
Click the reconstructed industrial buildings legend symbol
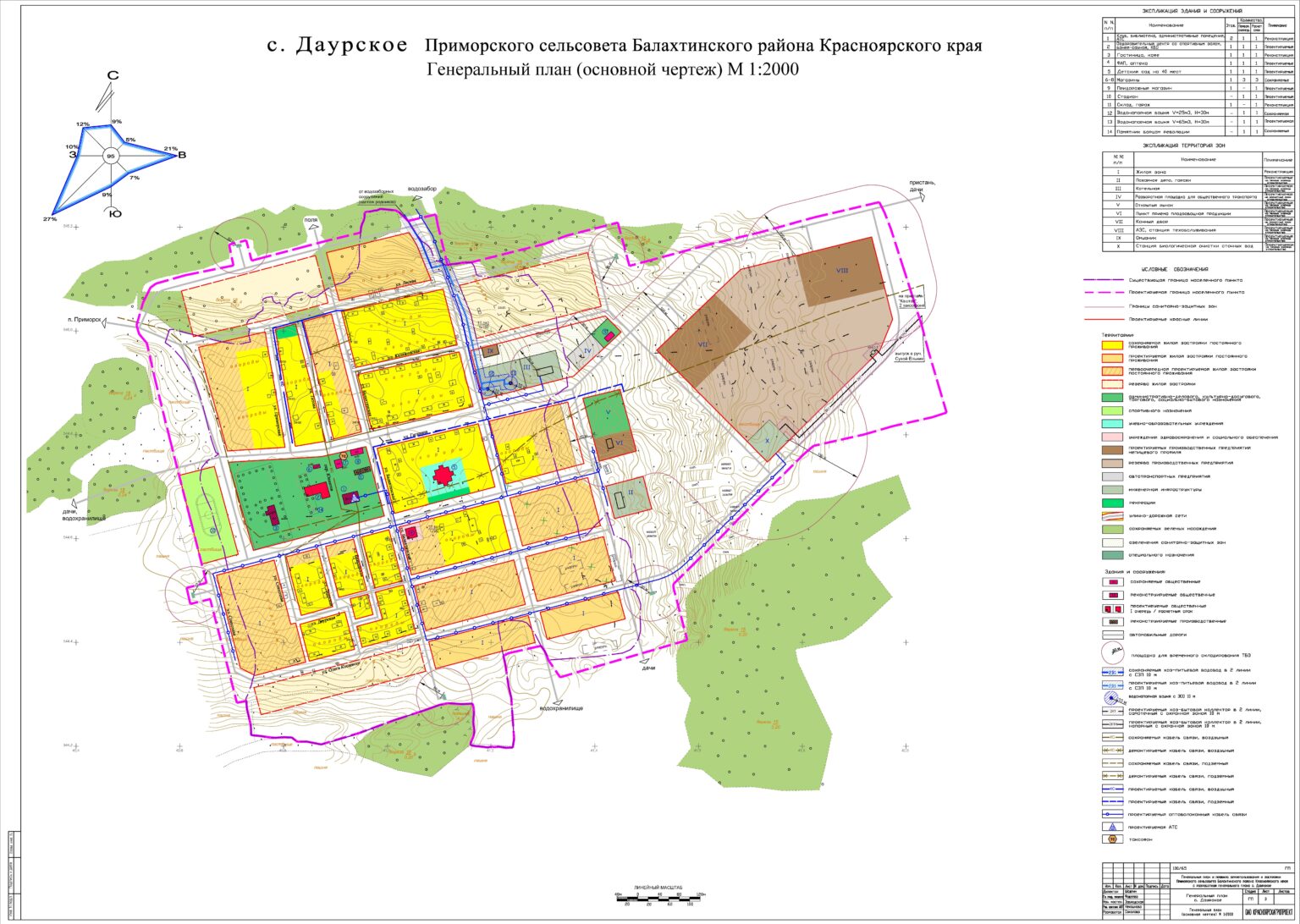click(x=1113, y=622)
